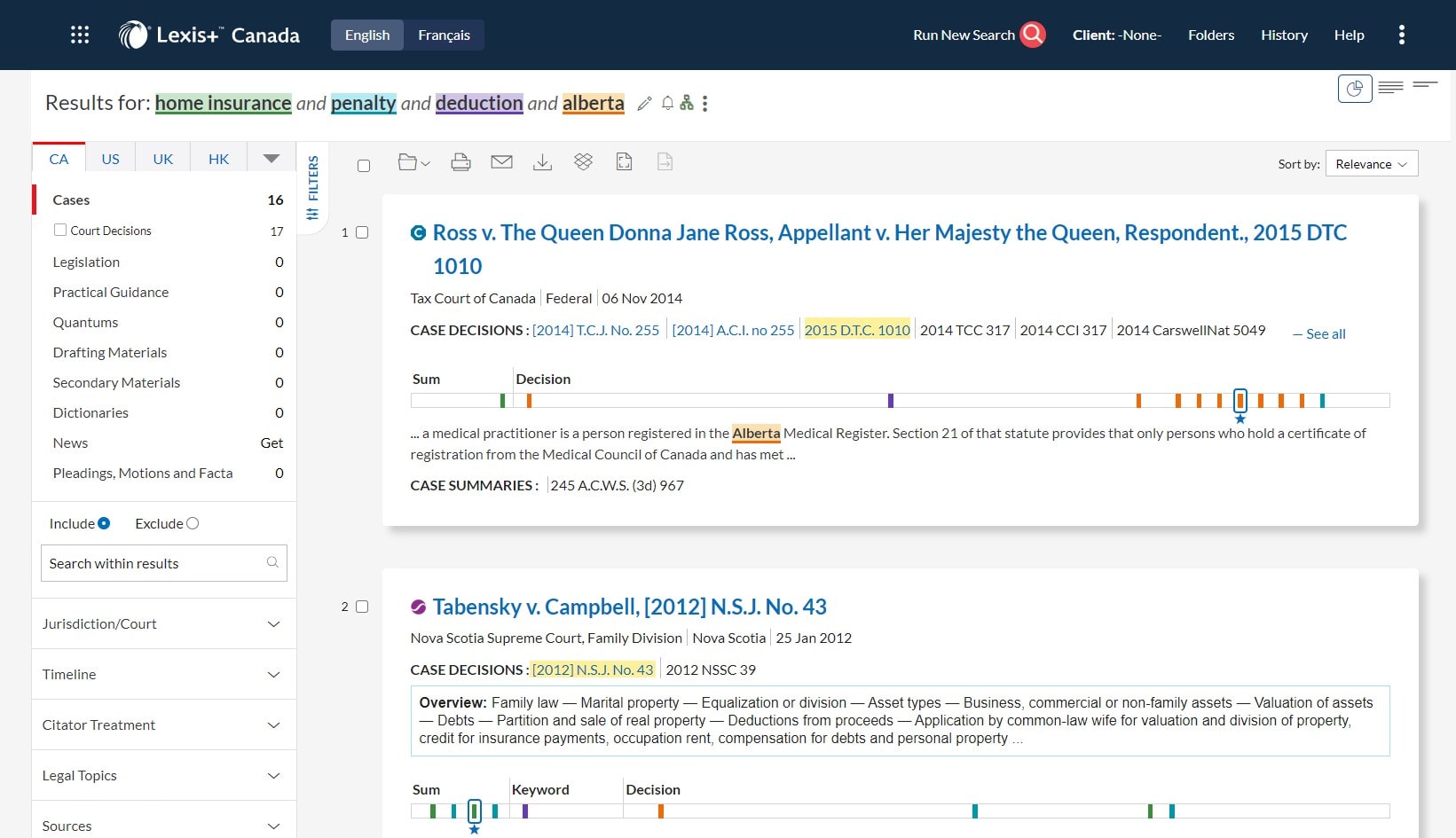Click the printer icon in results toolbar
Screen dimensions: 1456x838
coord(460,162)
